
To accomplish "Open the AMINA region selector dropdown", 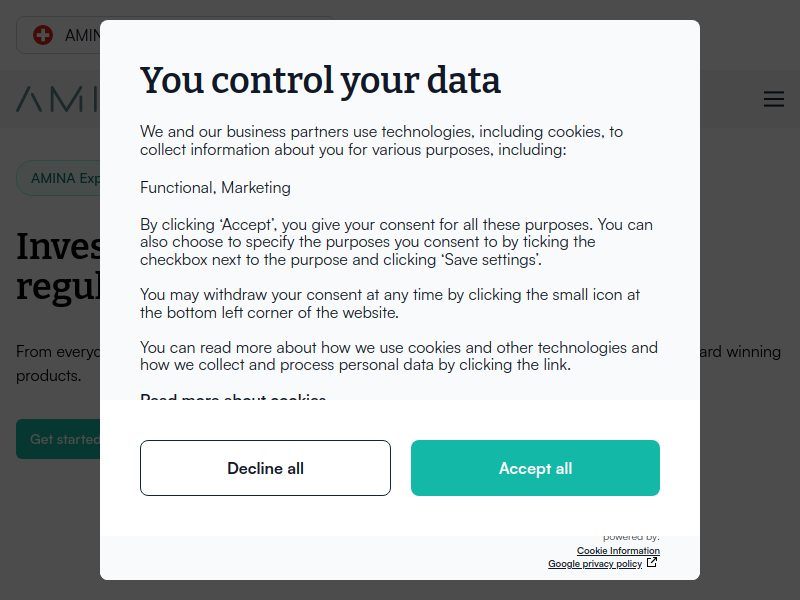I will 70,35.
